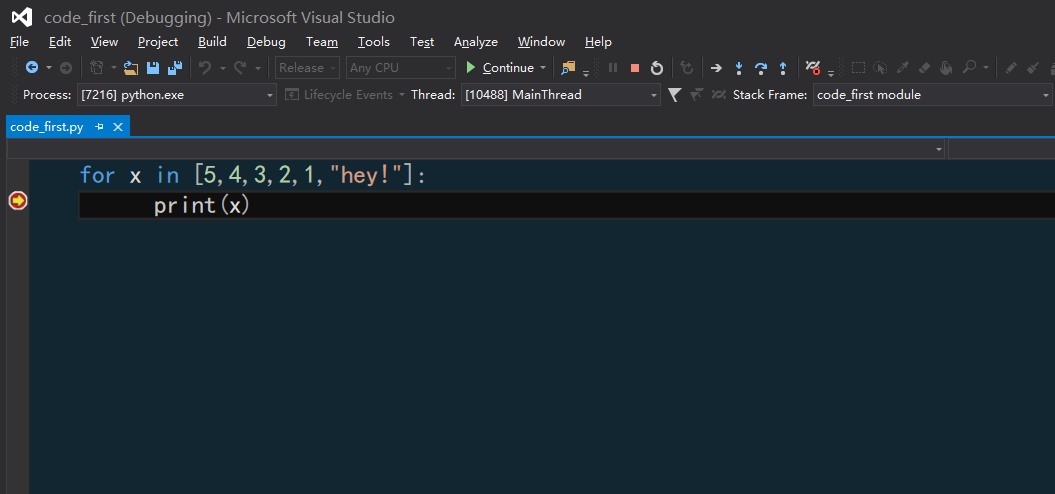Open the Any CPU platform dropdown
1055x494 pixels.
(401, 67)
